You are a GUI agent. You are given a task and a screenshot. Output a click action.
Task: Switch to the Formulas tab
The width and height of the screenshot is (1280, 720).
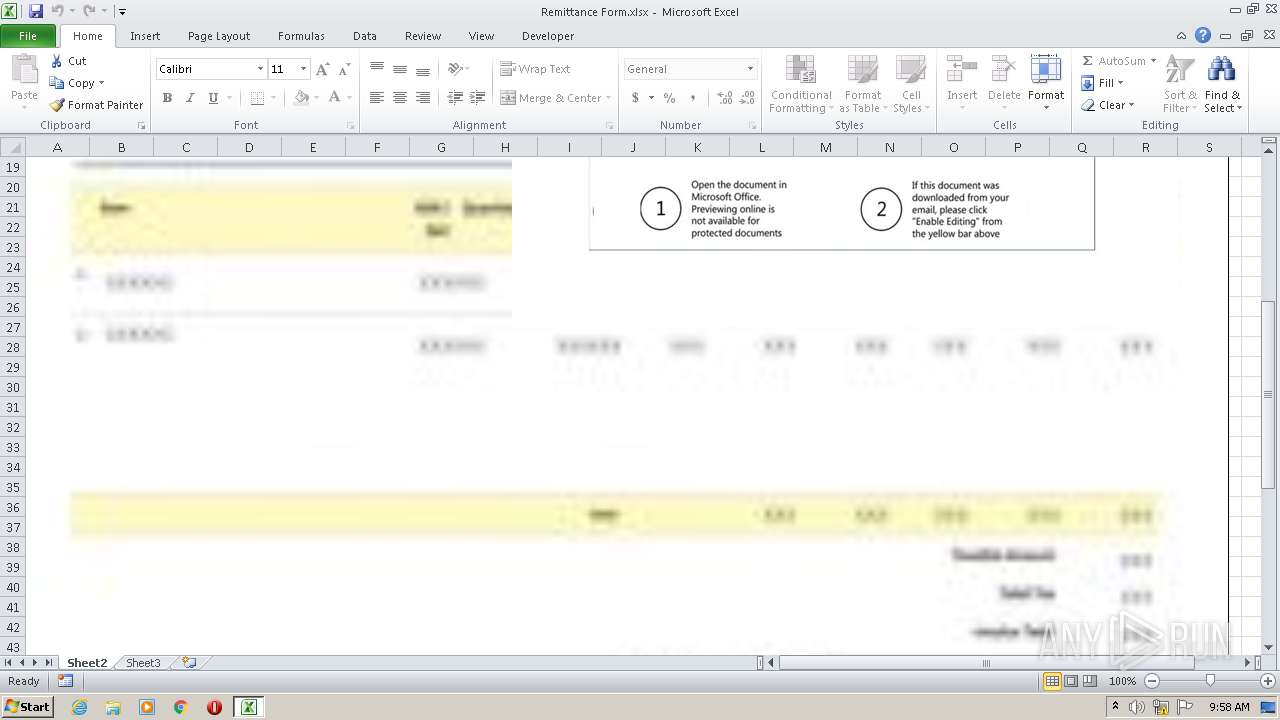tap(301, 36)
